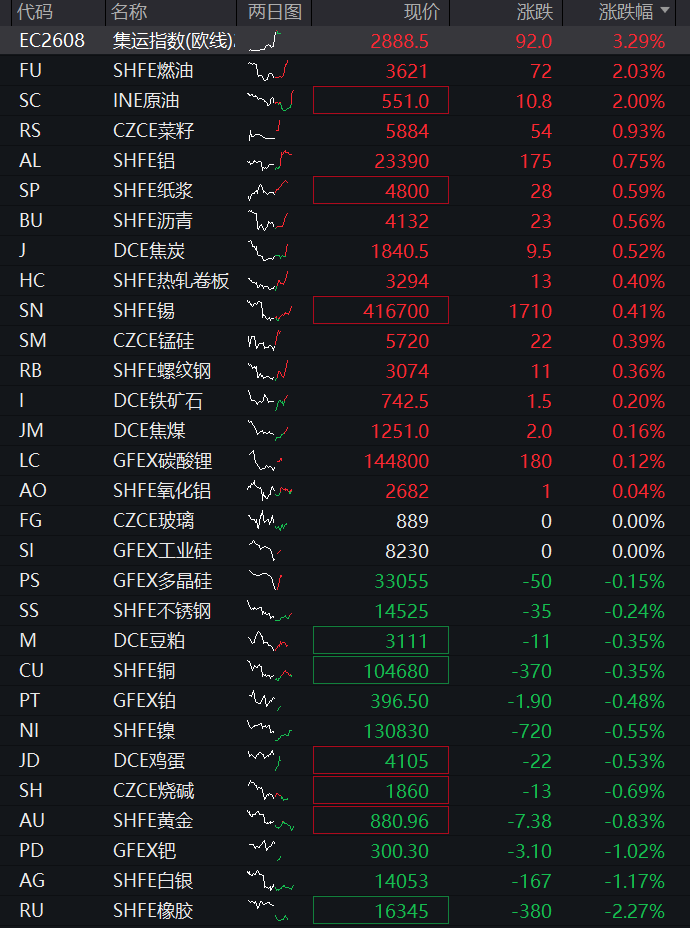Select the JD contract code

click(x=29, y=760)
